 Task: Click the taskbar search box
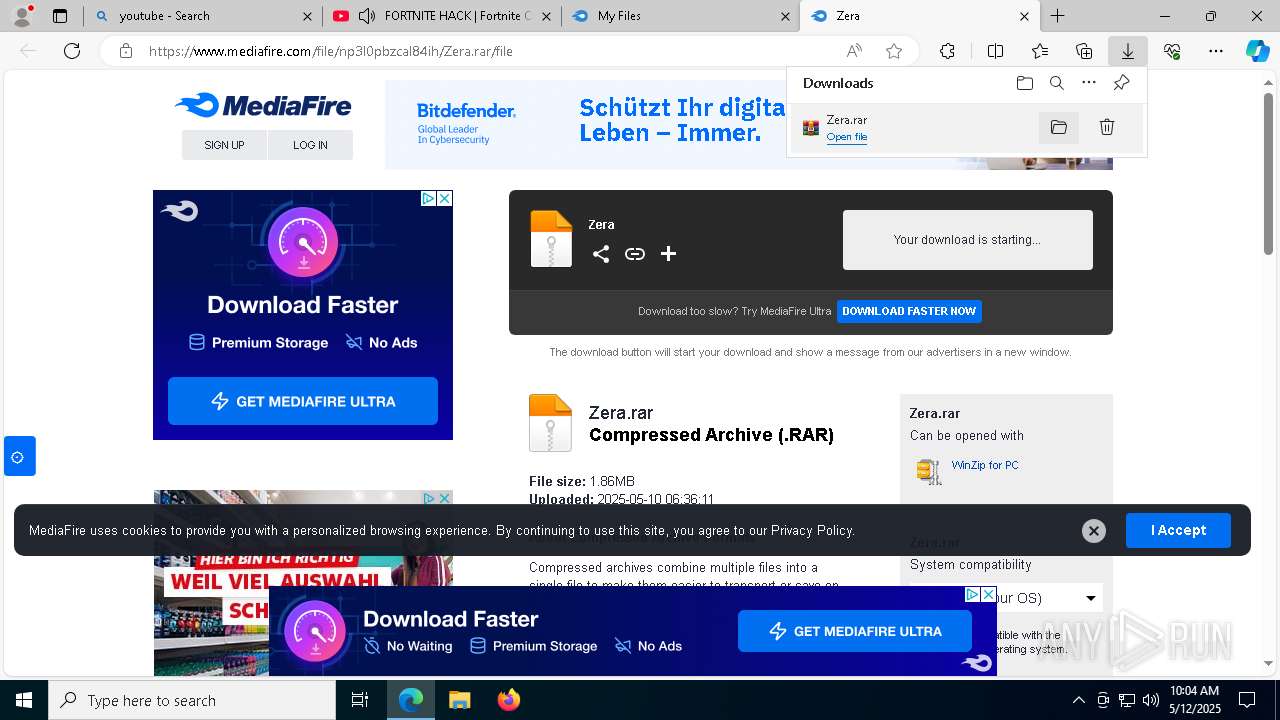coord(192,700)
